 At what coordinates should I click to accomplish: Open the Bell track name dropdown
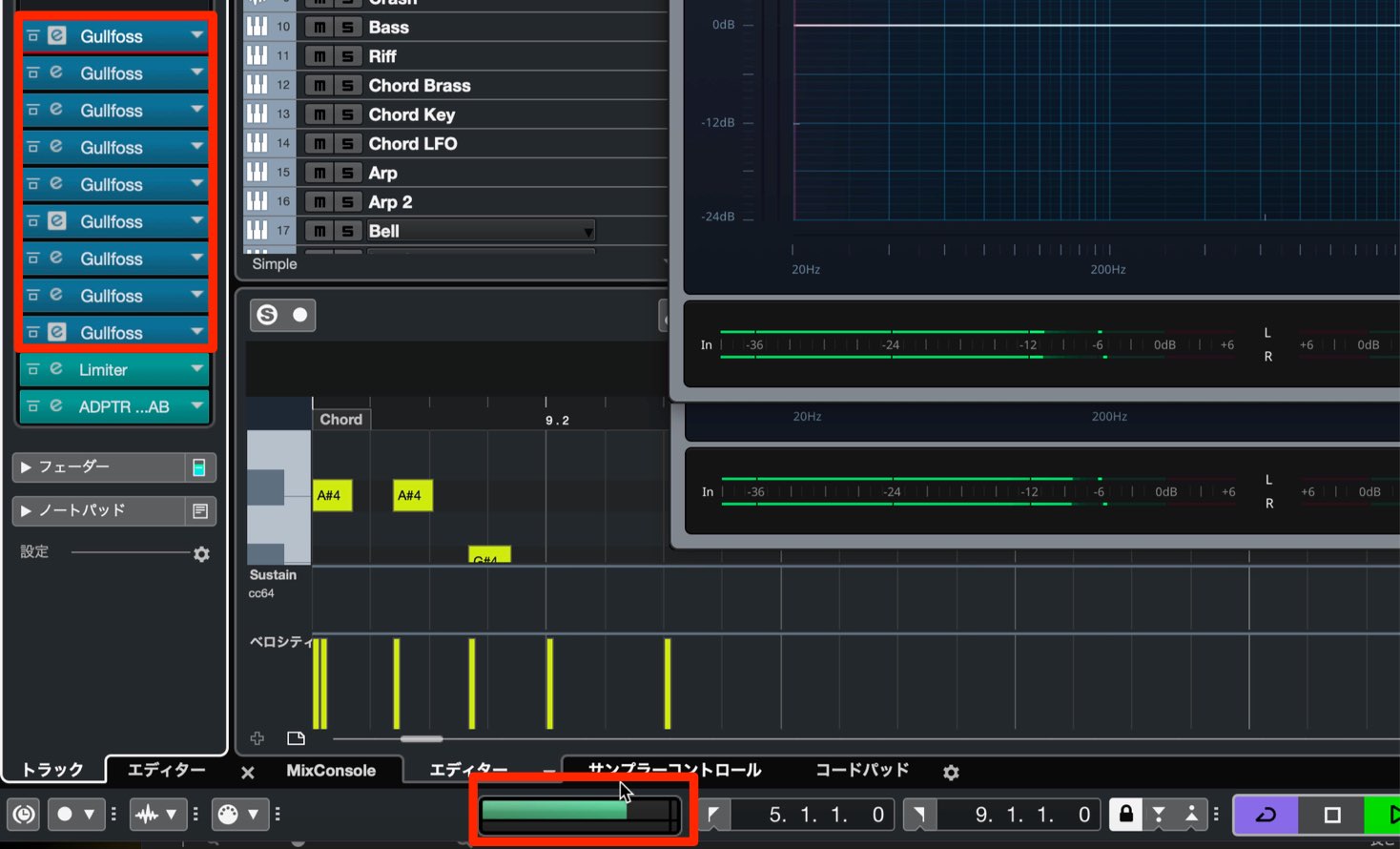tap(588, 232)
